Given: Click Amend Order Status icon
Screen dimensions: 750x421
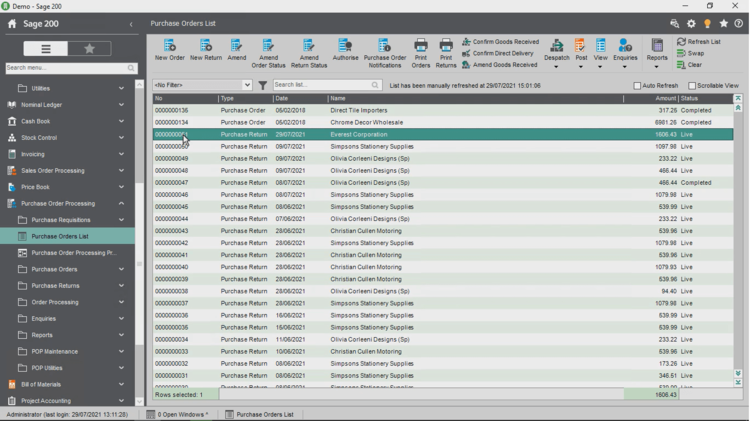Looking at the screenshot, I should tap(268, 53).
